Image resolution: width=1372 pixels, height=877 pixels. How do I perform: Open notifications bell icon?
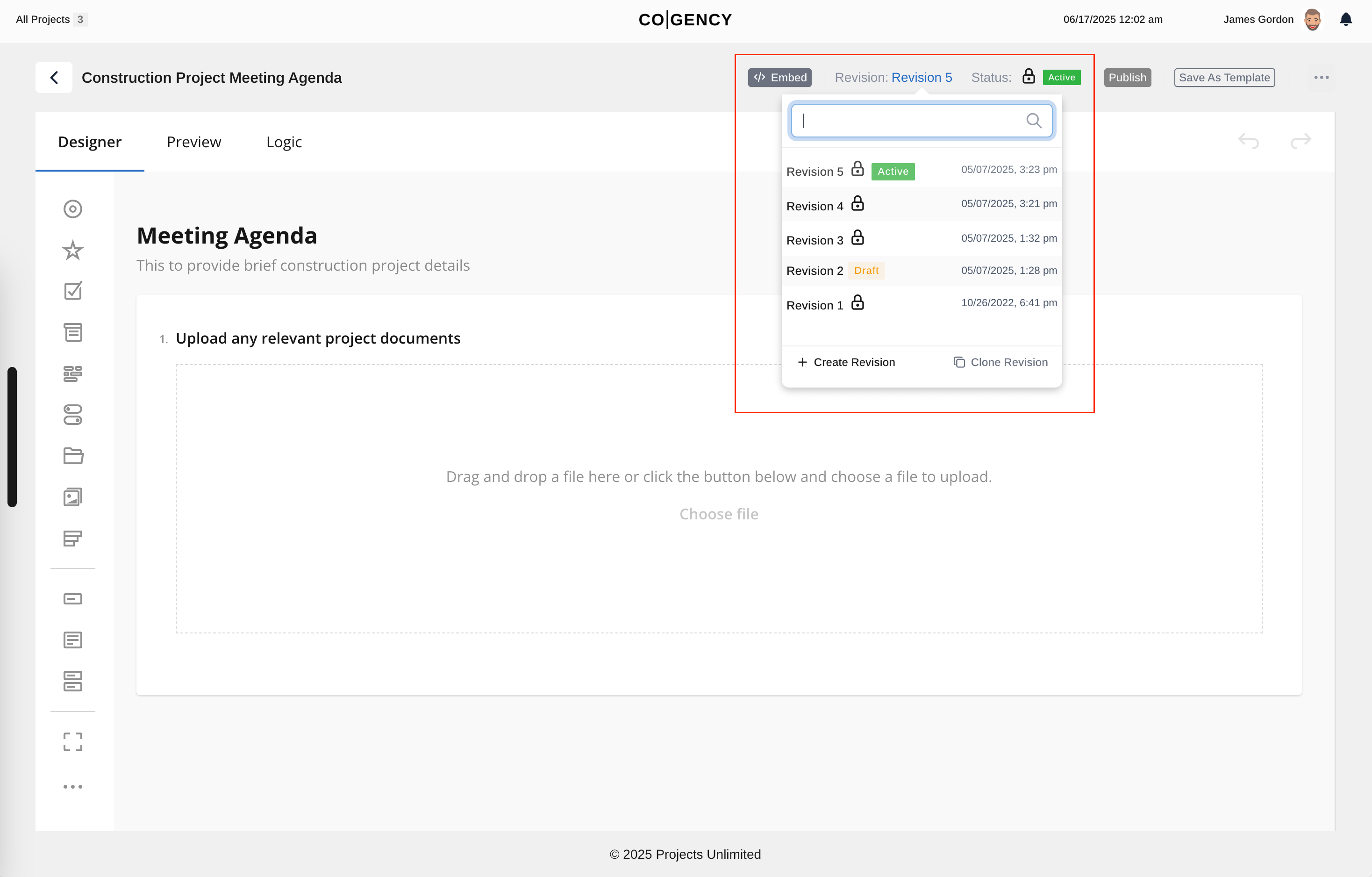tap(1346, 19)
